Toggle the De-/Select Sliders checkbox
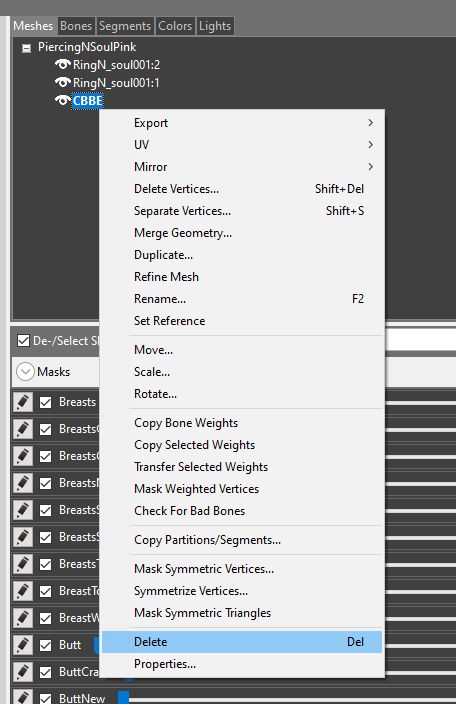The image size is (456, 704). tap(23, 341)
